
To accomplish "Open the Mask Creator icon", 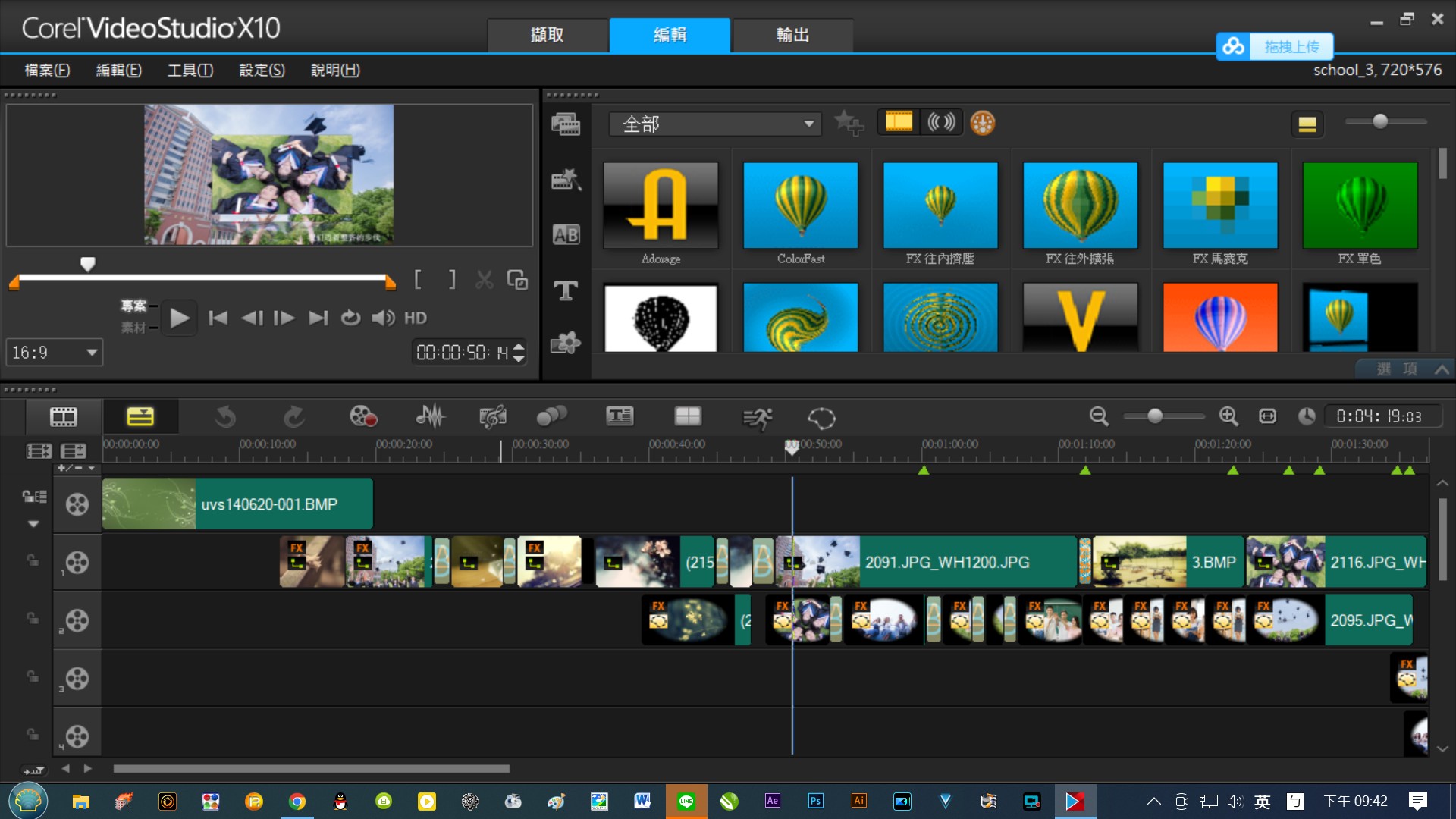I will (821, 417).
